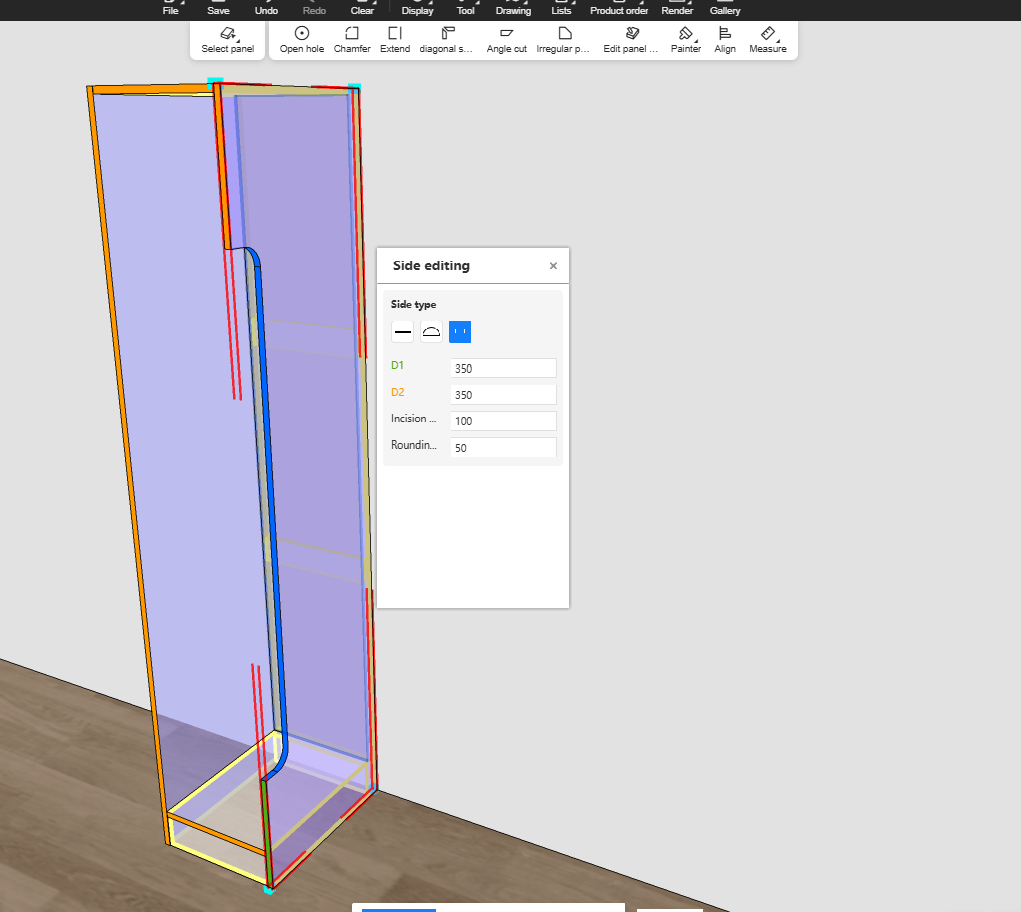Expand the Measure tool options
The height and width of the screenshot is (912, 1021).
click(x=768, y=40)
